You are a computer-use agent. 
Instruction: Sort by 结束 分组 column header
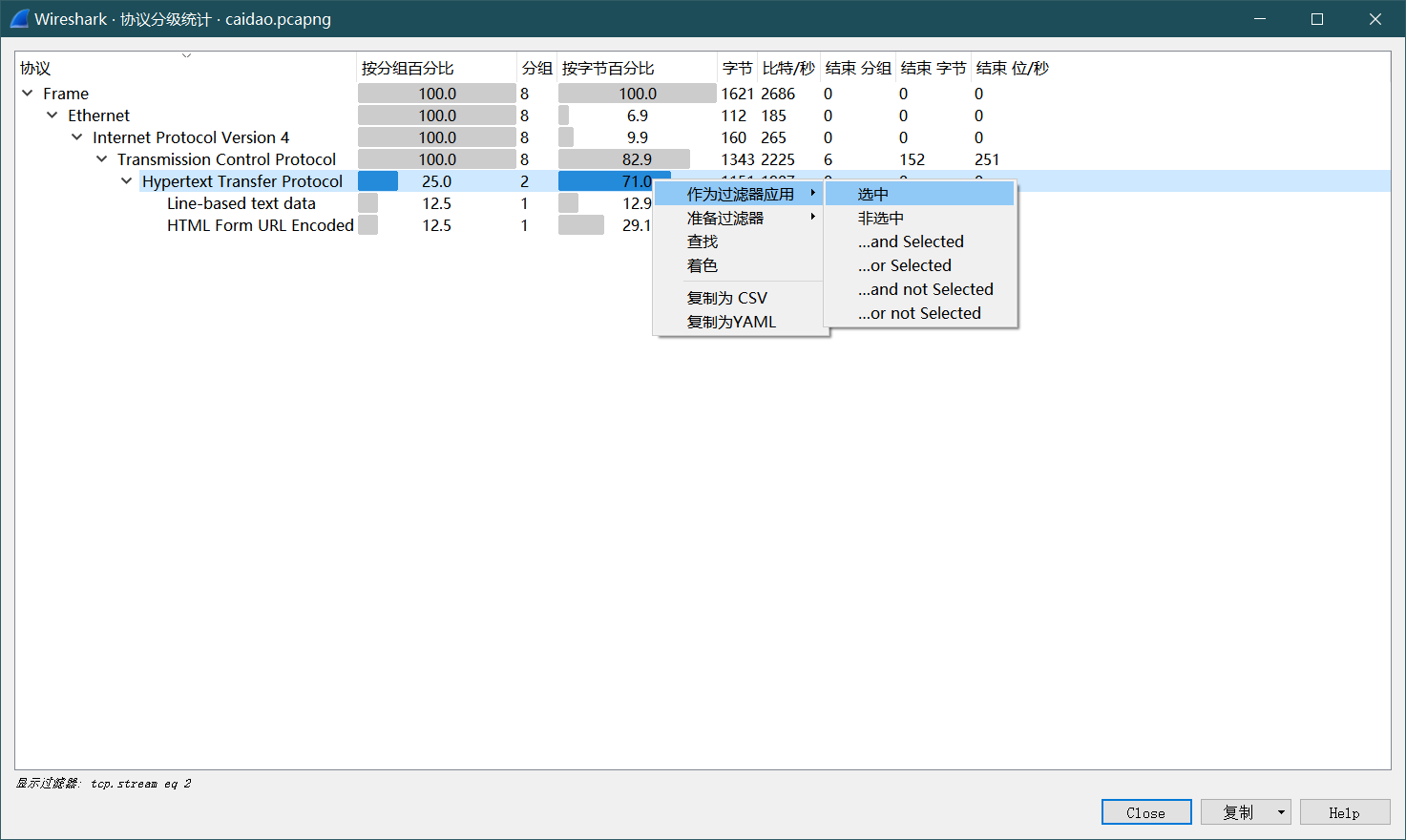(858, 69)
